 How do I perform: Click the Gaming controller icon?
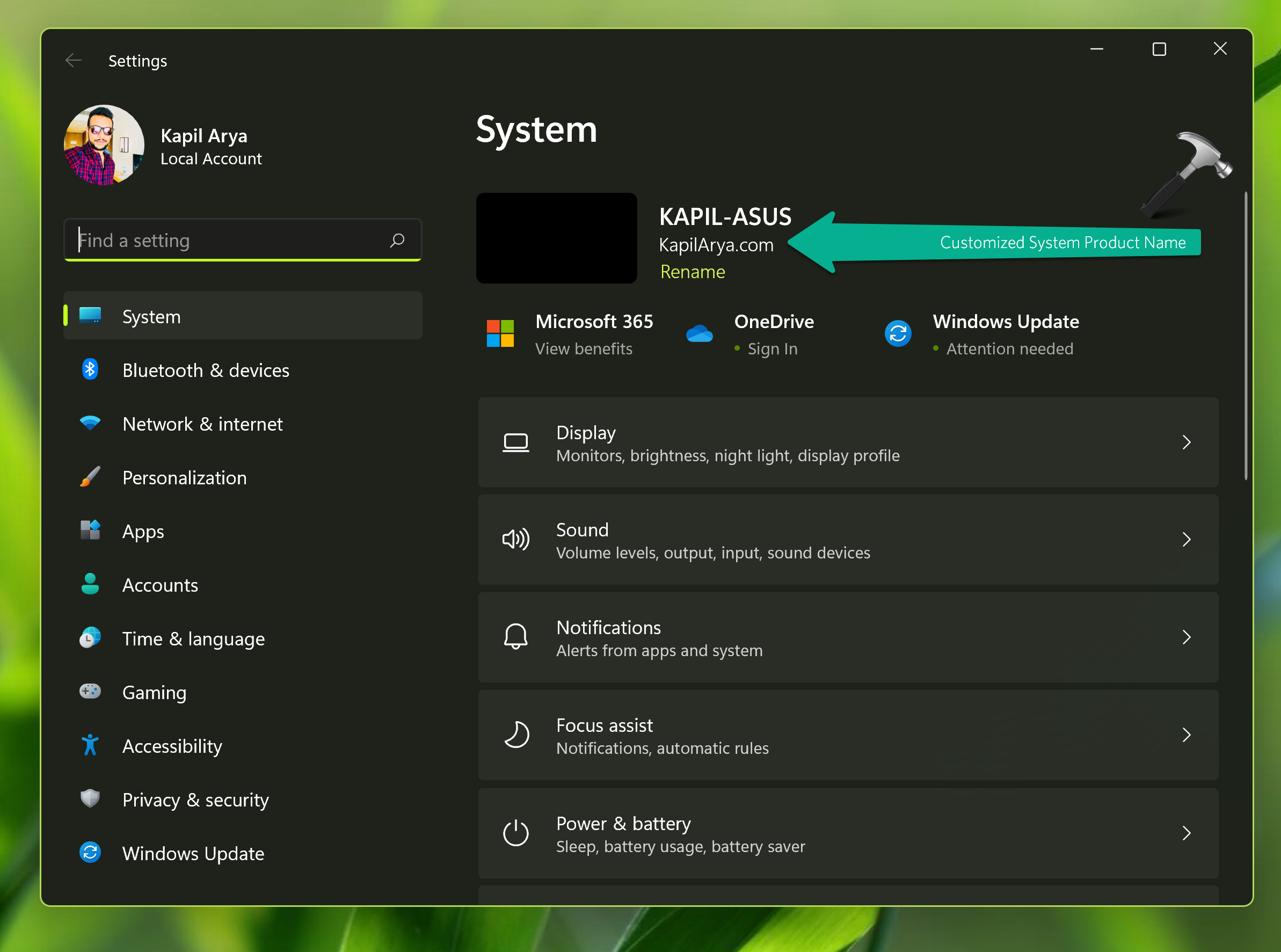90,692
